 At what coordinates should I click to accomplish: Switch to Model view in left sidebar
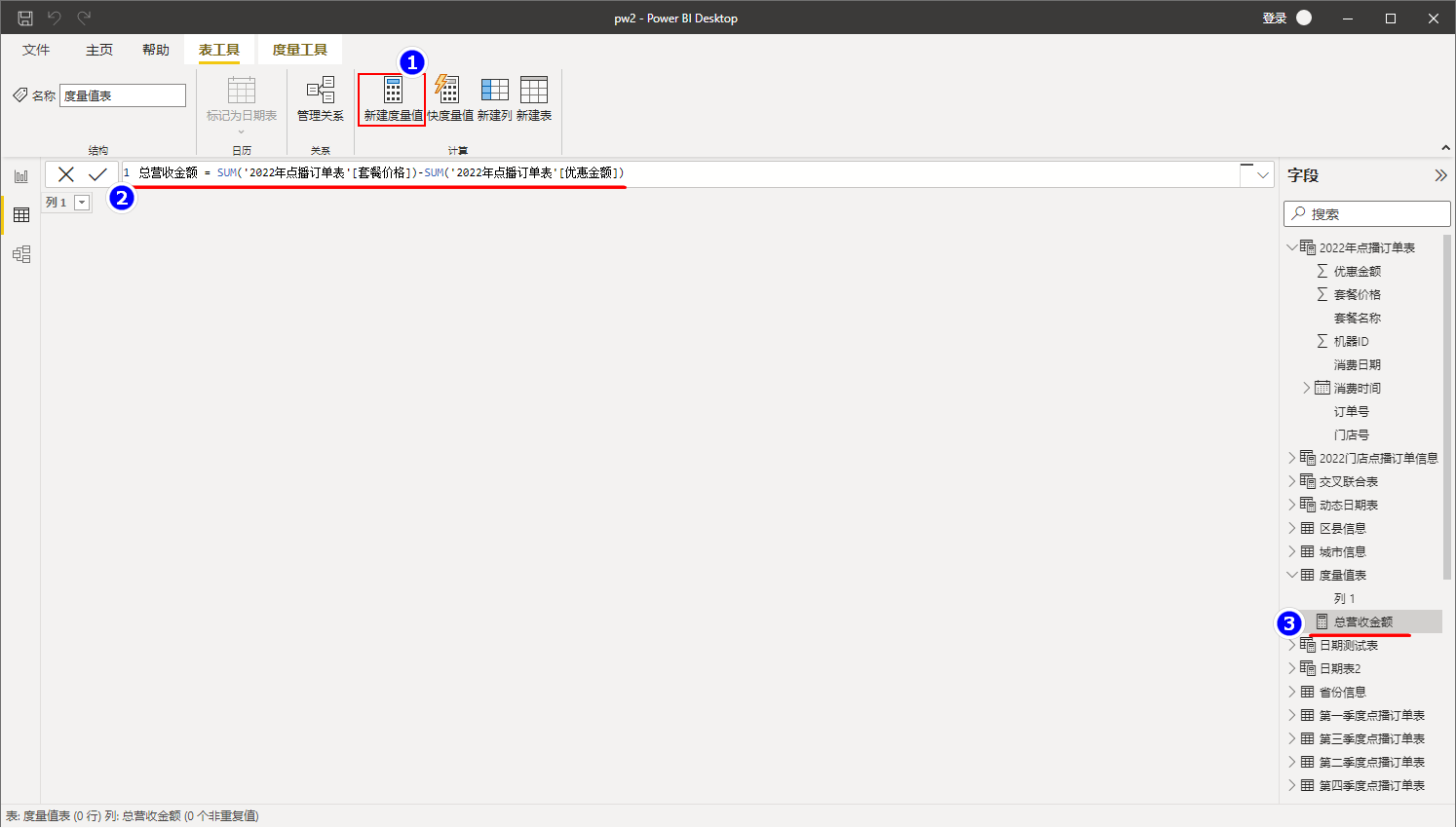pos(20,254)
